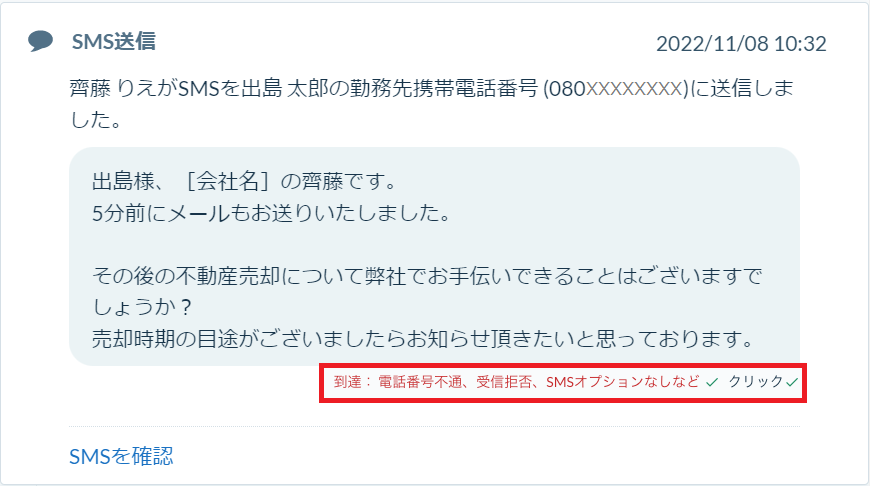The height and width of the screenshot is (486, 870).
Task: Click the 売却時期の目途 sentence in message
Action: point(423,338)
